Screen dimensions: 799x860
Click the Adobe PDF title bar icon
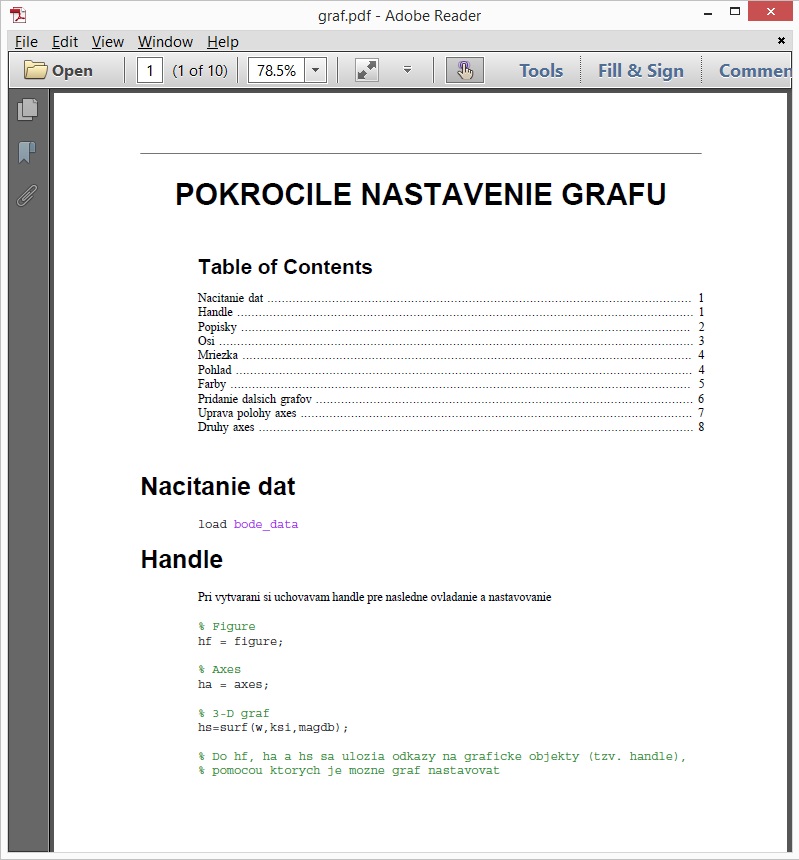pos(19,15)
